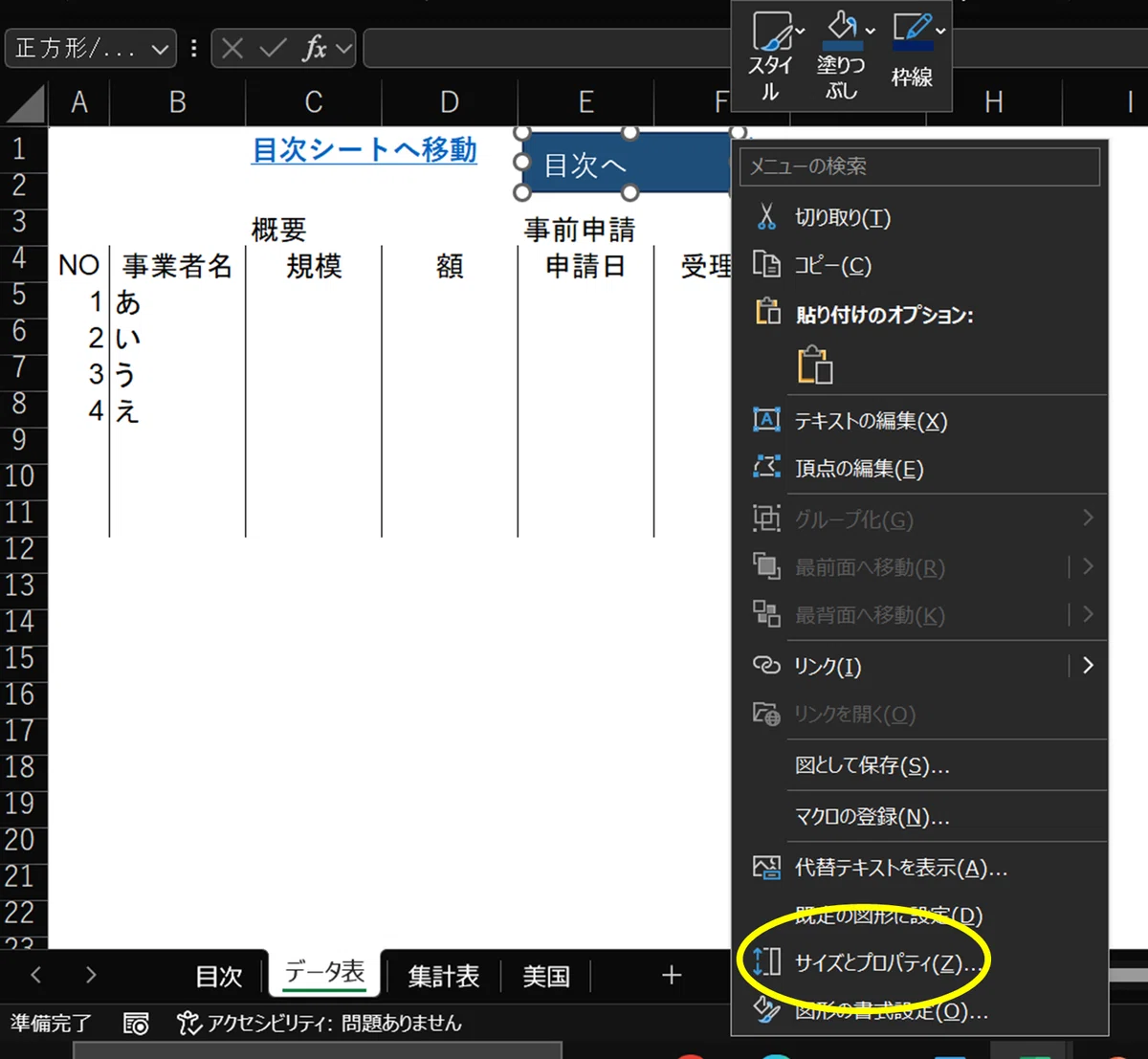Click the macro recording status bar icon
The width and height of the screenshot is (1148, 1059).
coord(136,1024)
